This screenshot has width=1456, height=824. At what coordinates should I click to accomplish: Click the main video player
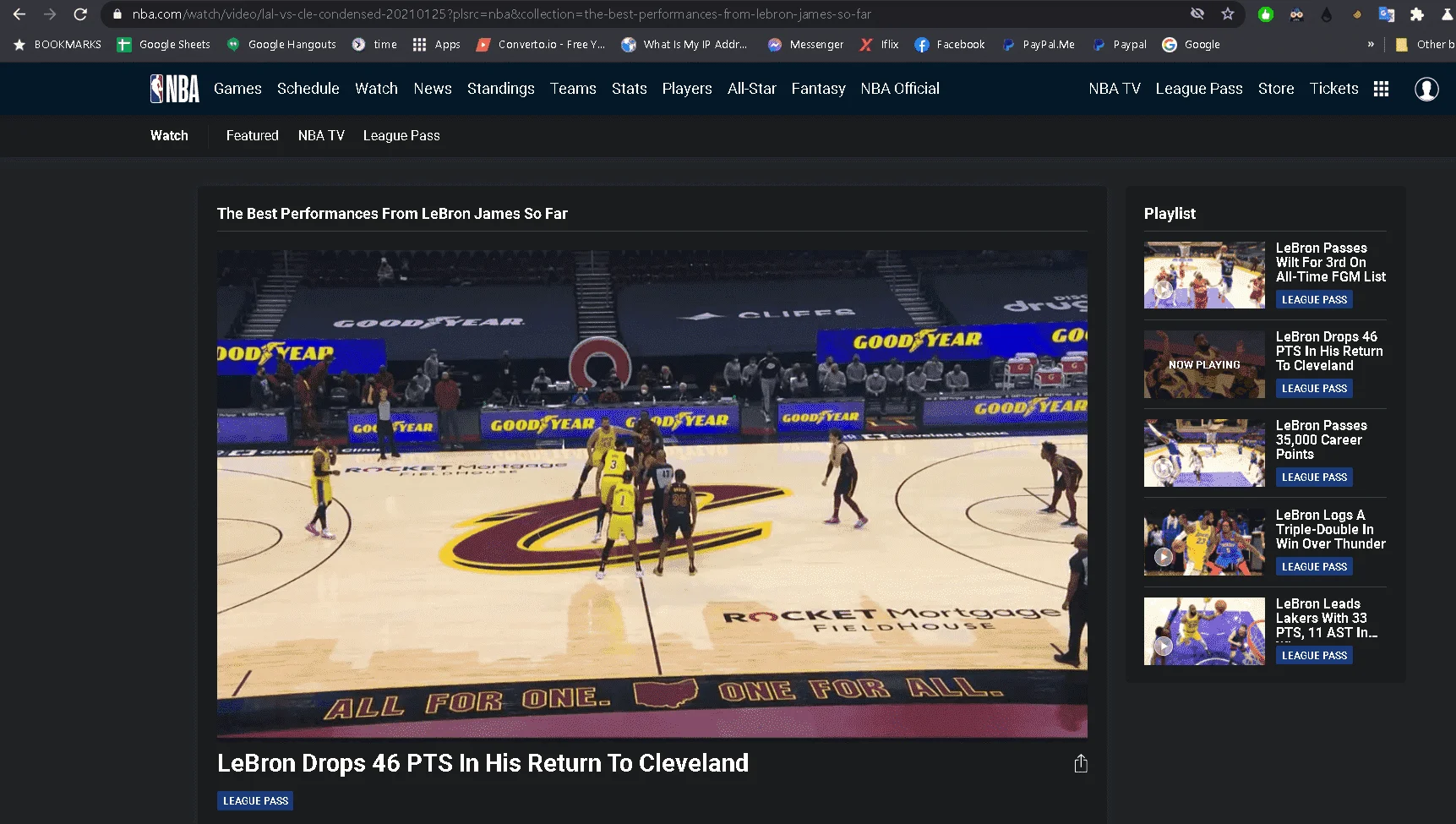click(x=652, y=494)
